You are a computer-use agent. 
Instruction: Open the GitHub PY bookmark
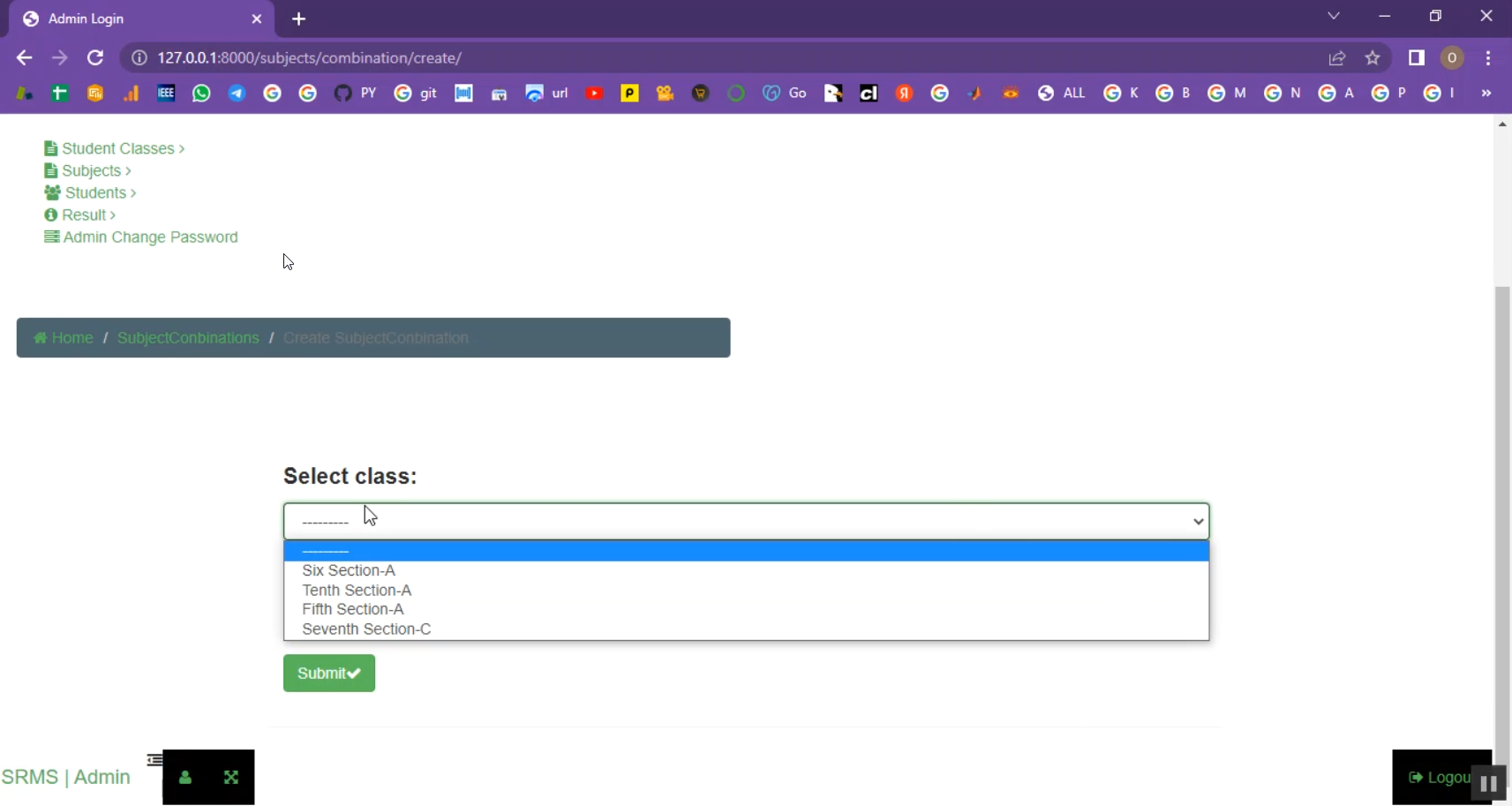click(x=356, y=93)
